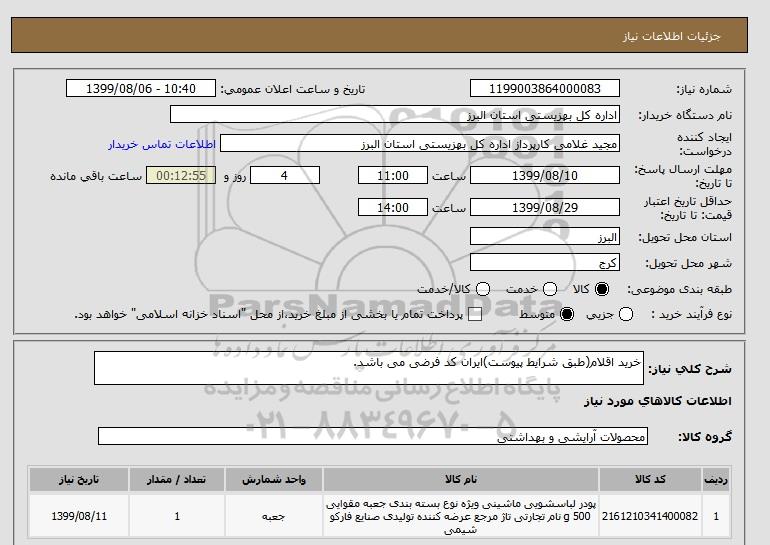Click delivery province field البرز
The width and height of the screenshot is (770, 545).
pyautogui.click(x=545, y=236)
